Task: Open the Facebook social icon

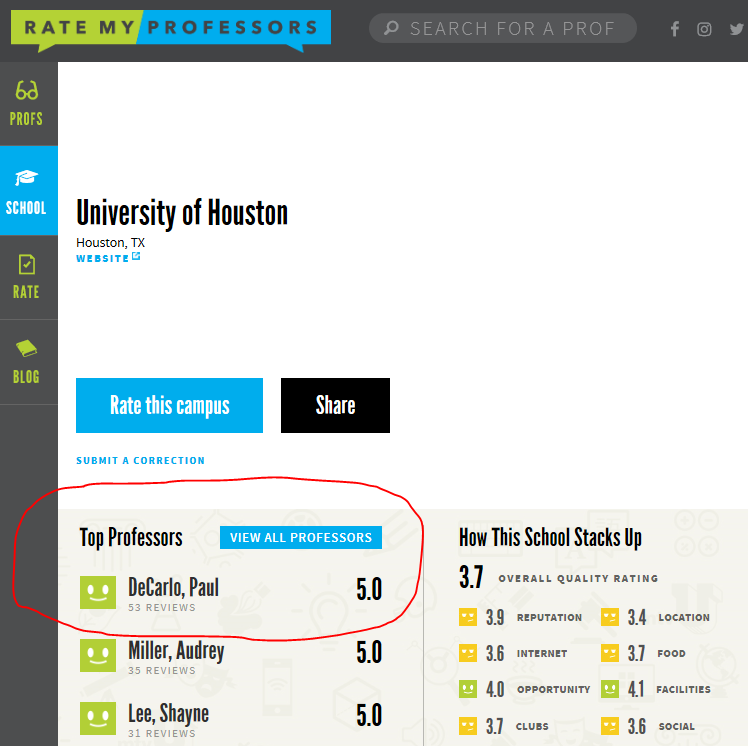Action: 675,29
